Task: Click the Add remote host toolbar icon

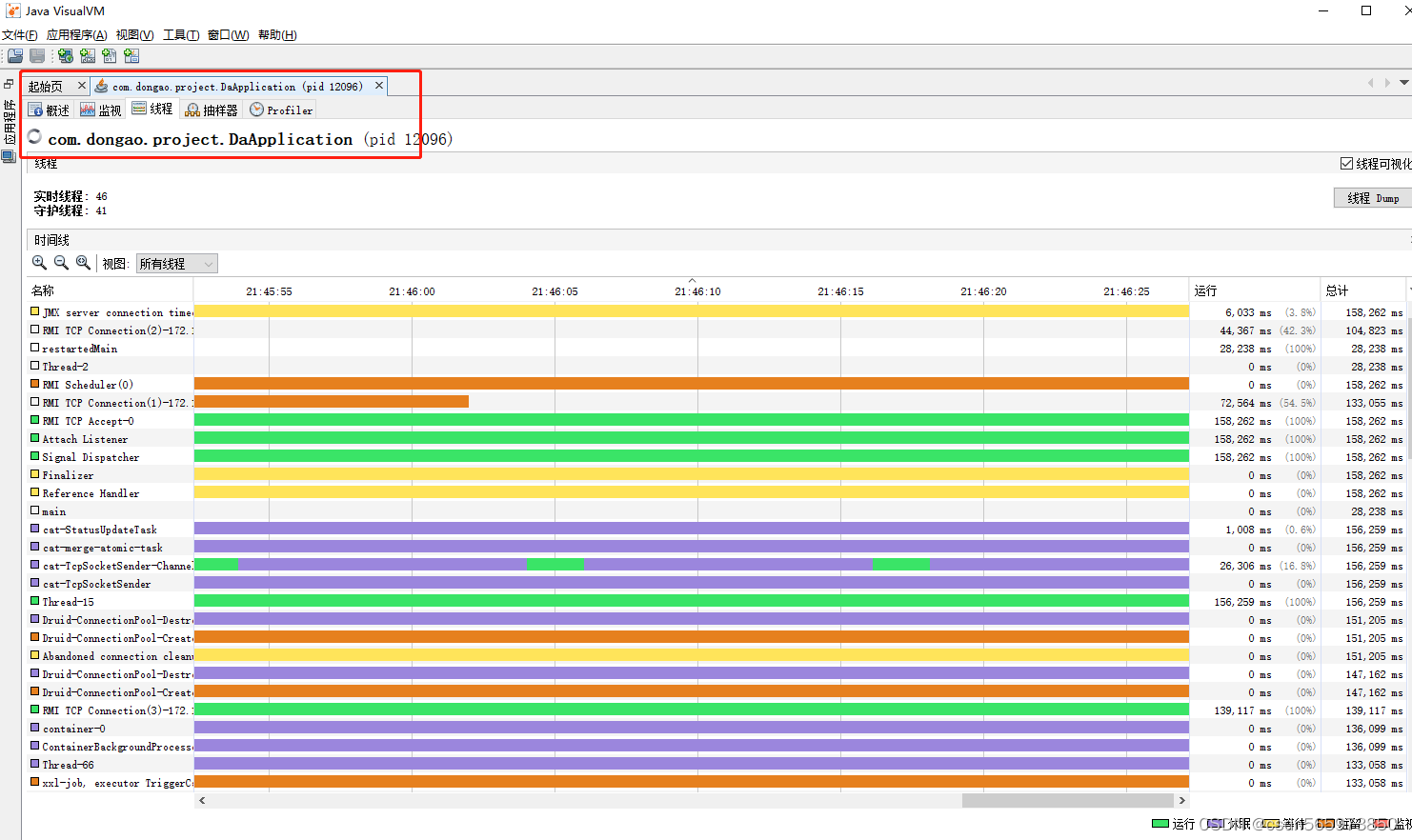Action: (65, 56)
